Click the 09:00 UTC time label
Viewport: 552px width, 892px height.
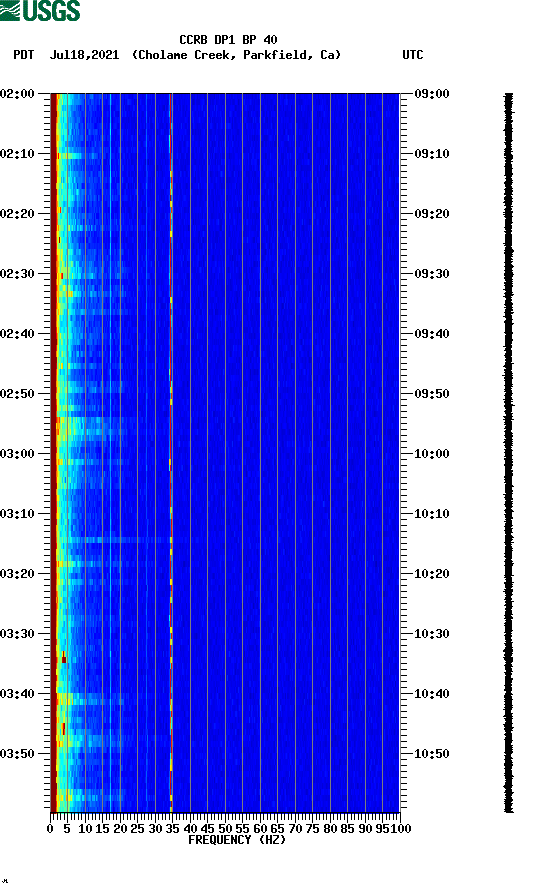432,94
